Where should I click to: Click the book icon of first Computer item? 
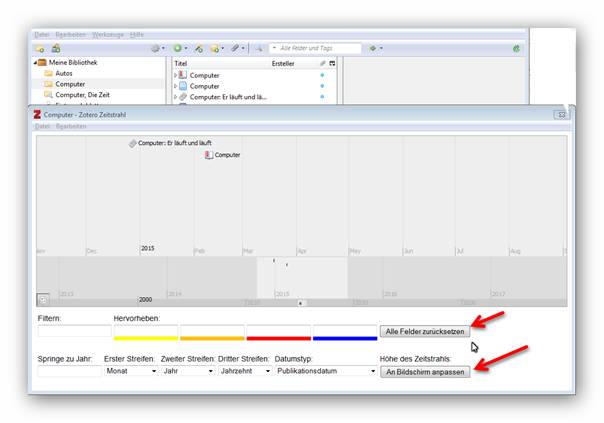(183, 75)
